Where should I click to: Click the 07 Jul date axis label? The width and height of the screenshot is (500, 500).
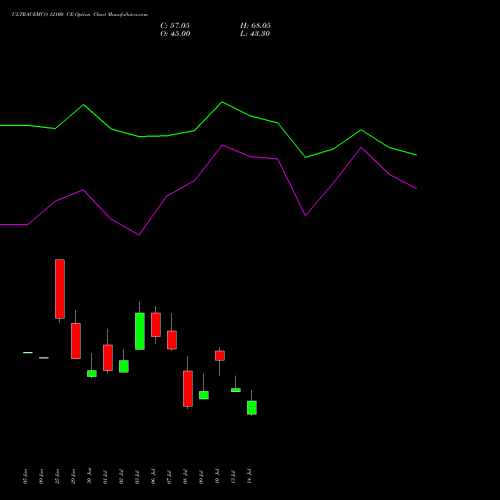(x=169, y=477)
